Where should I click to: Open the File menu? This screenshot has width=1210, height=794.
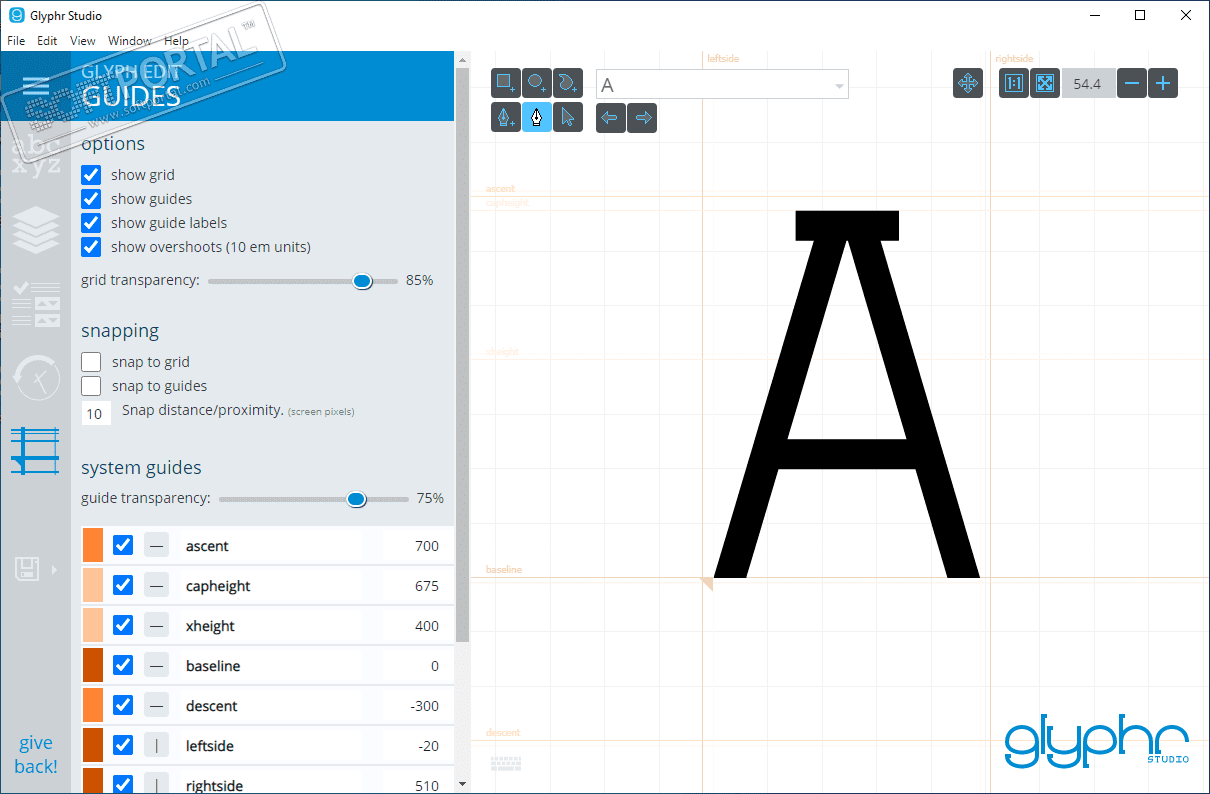click(x=16, y=41)
